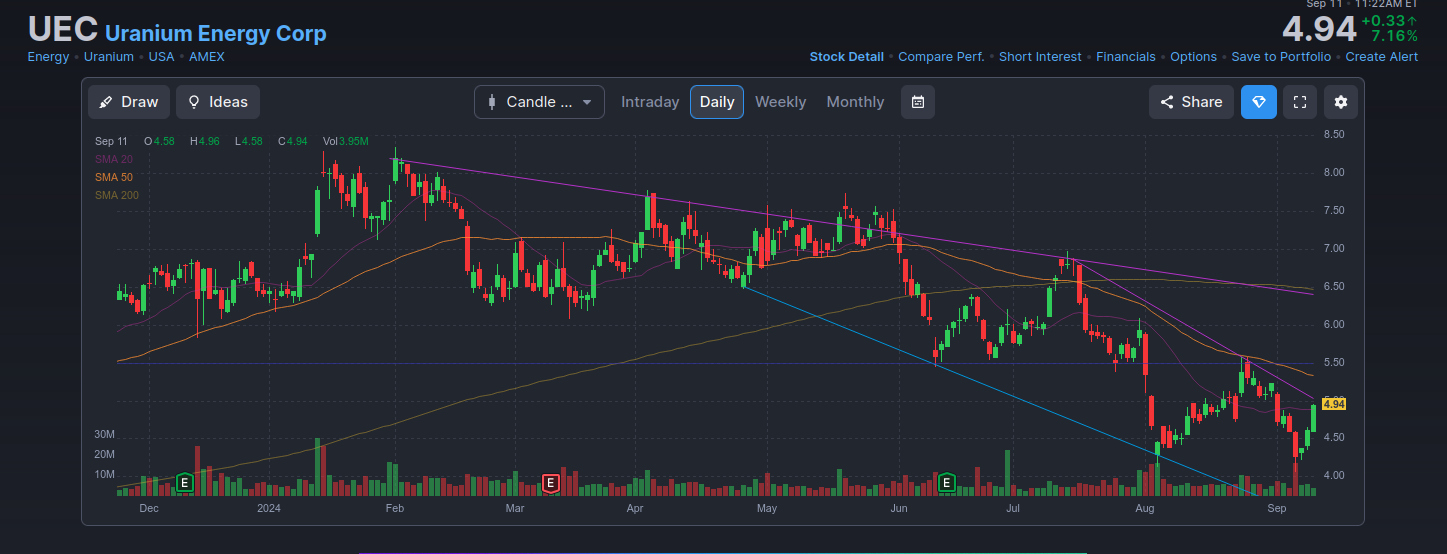The image size is (1447, 554).
Task: Click the 4.94 current price tag on axis
Action: (x=1334, y=404)
